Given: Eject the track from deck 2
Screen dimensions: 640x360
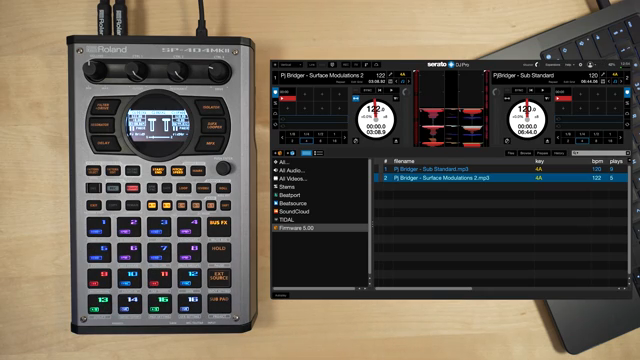Looking at the screenshot, I should pyautogui.click(x=547, y=141).
